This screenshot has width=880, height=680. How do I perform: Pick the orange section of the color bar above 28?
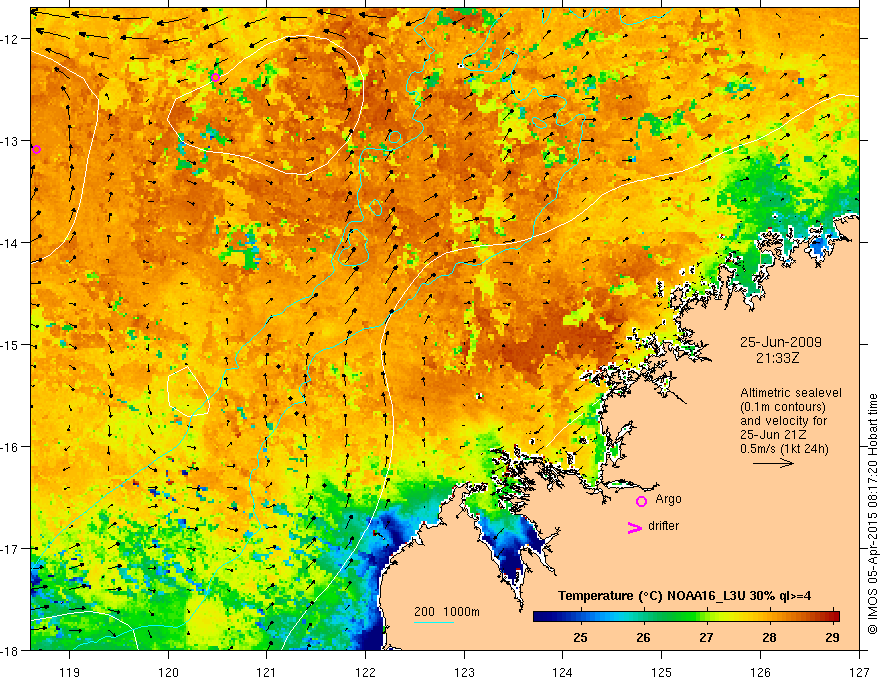(x=769, y=617)
